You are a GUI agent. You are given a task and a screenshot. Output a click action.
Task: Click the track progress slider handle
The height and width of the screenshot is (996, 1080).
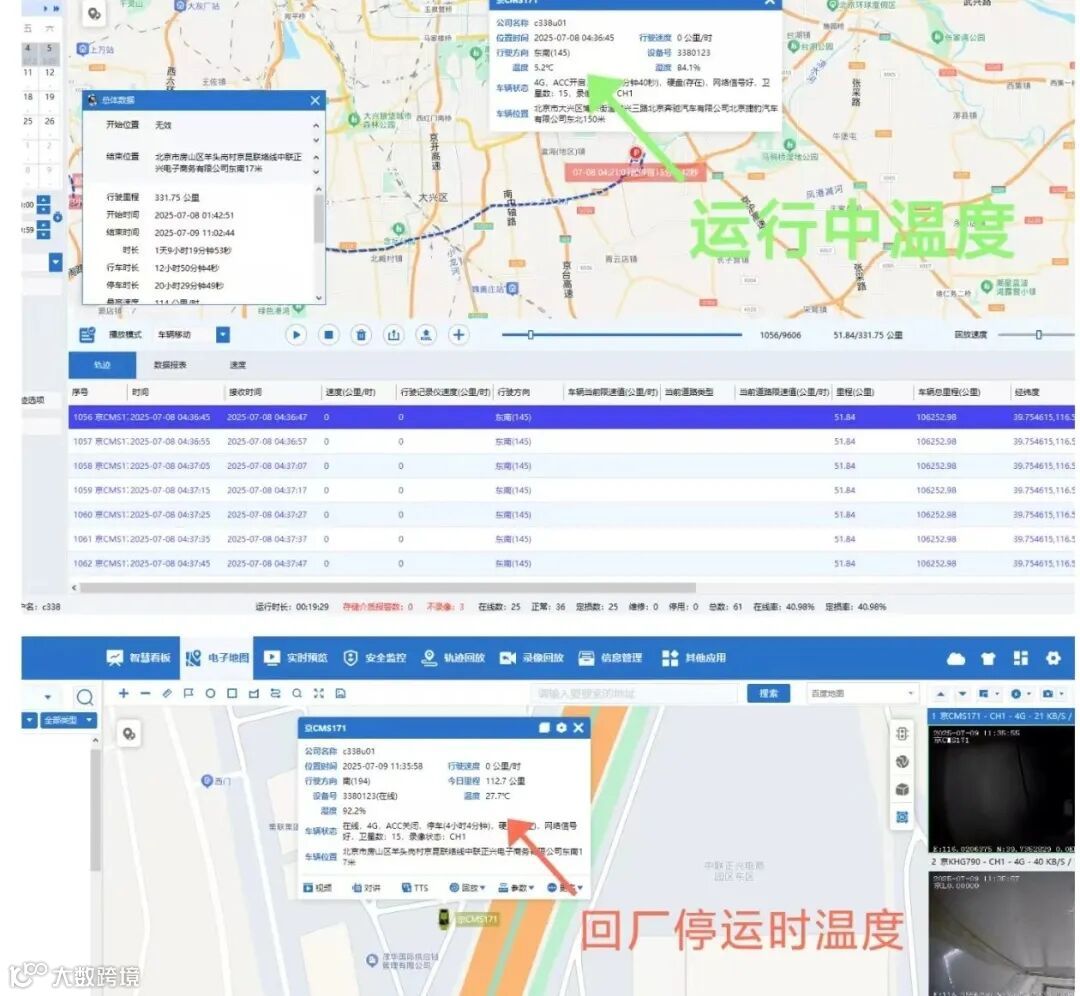pyautogui.click(x=530, y=335)
